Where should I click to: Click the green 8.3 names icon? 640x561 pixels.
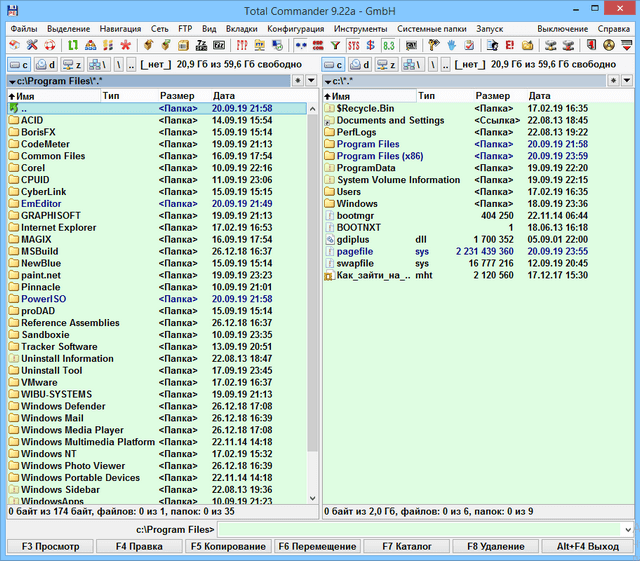(388, 46)
